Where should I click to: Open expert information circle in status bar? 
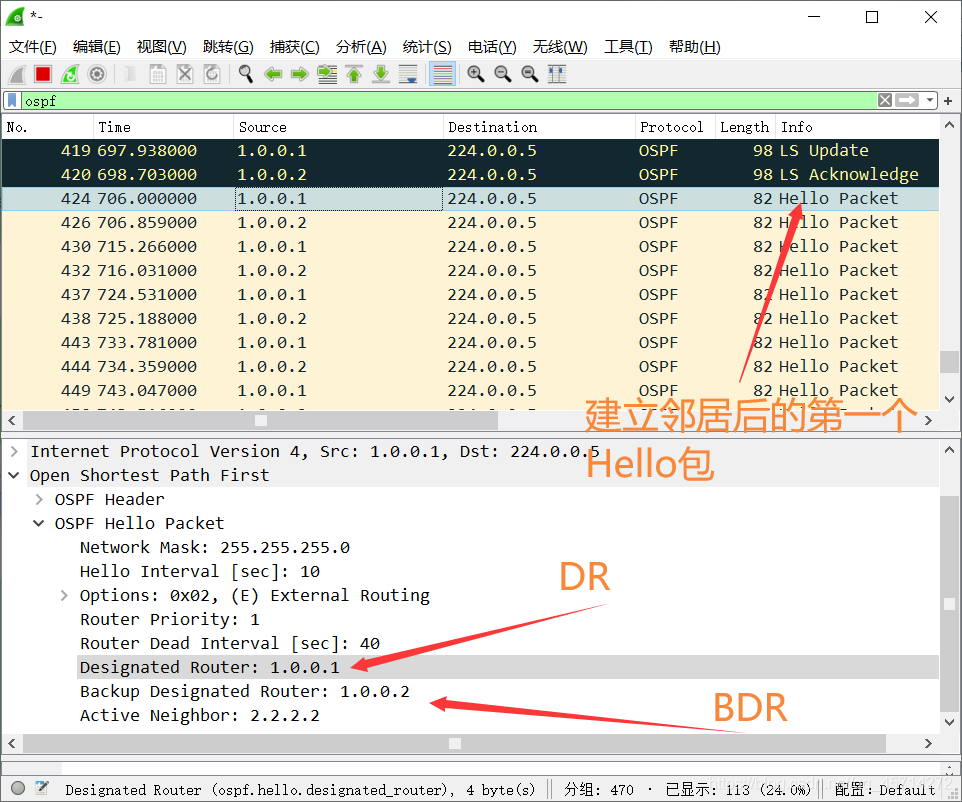click(18, 788)
